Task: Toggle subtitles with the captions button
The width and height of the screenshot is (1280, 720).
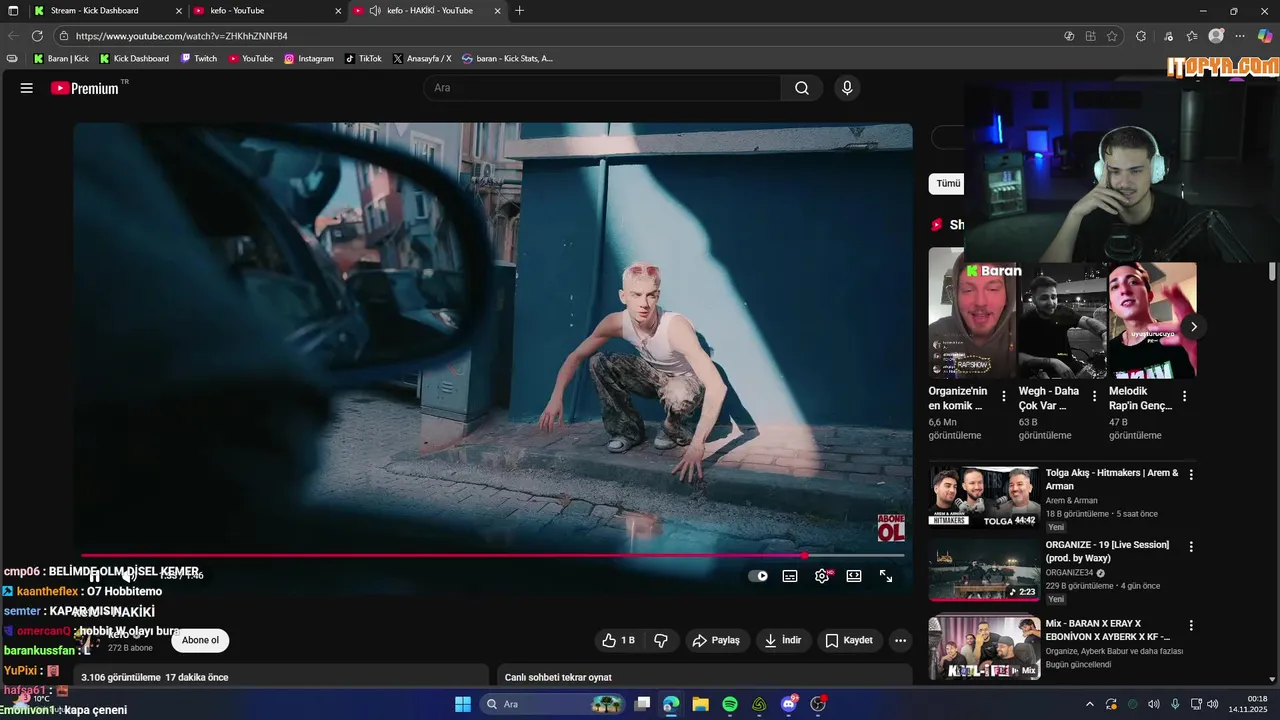Action: tap(790, 576)
